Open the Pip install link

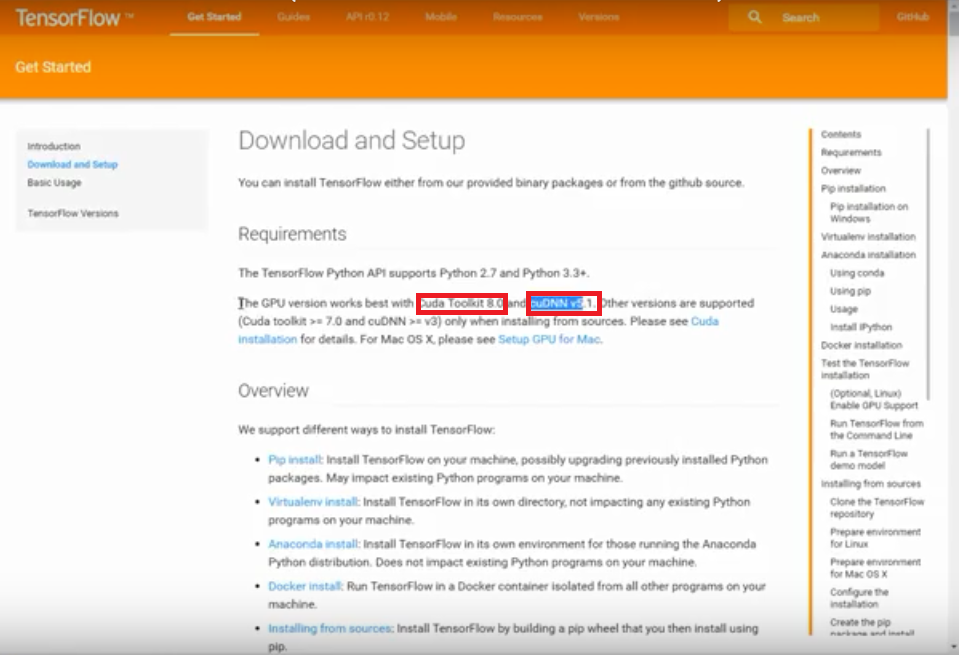[294, 460]
